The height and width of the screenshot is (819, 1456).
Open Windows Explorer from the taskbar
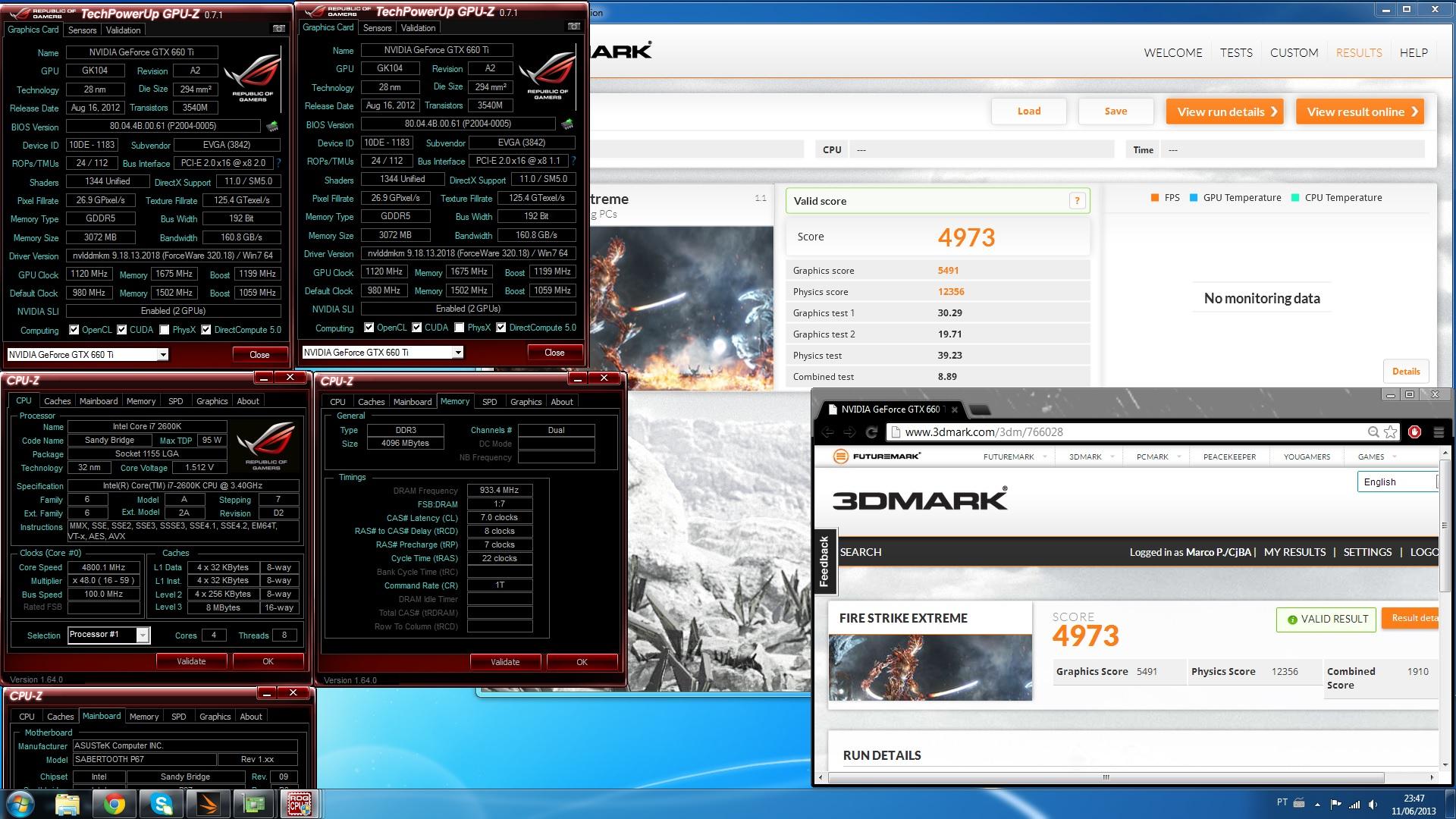coord(67,803)
